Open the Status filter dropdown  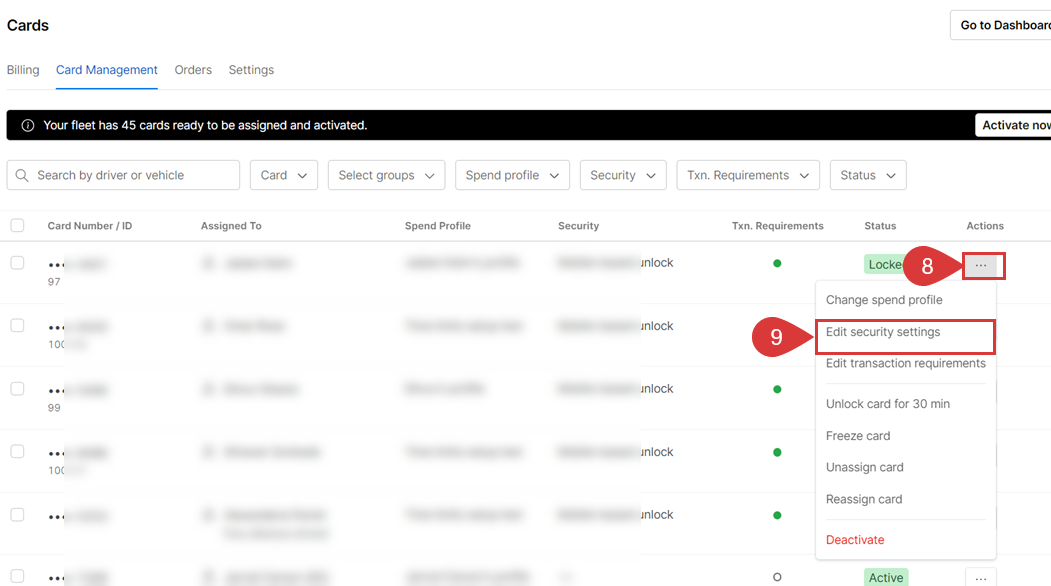tap(867, 175)
